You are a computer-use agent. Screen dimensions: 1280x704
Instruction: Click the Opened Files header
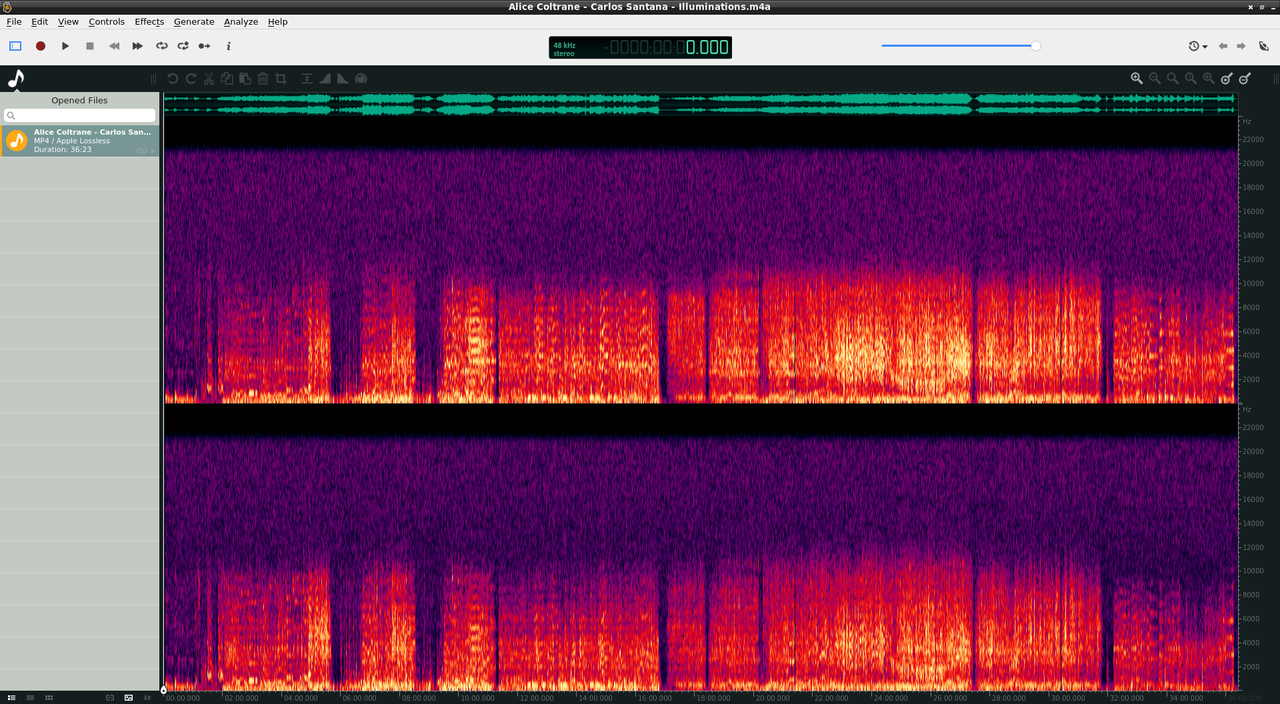80,100
